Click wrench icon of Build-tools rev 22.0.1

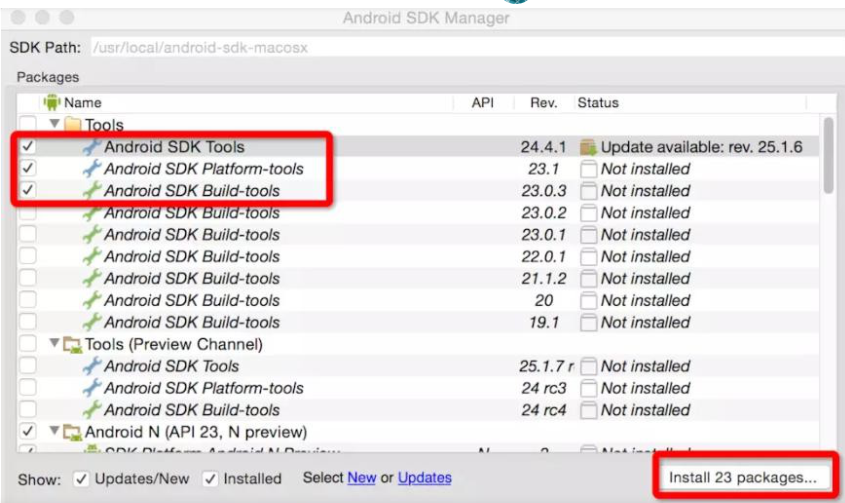92,256
